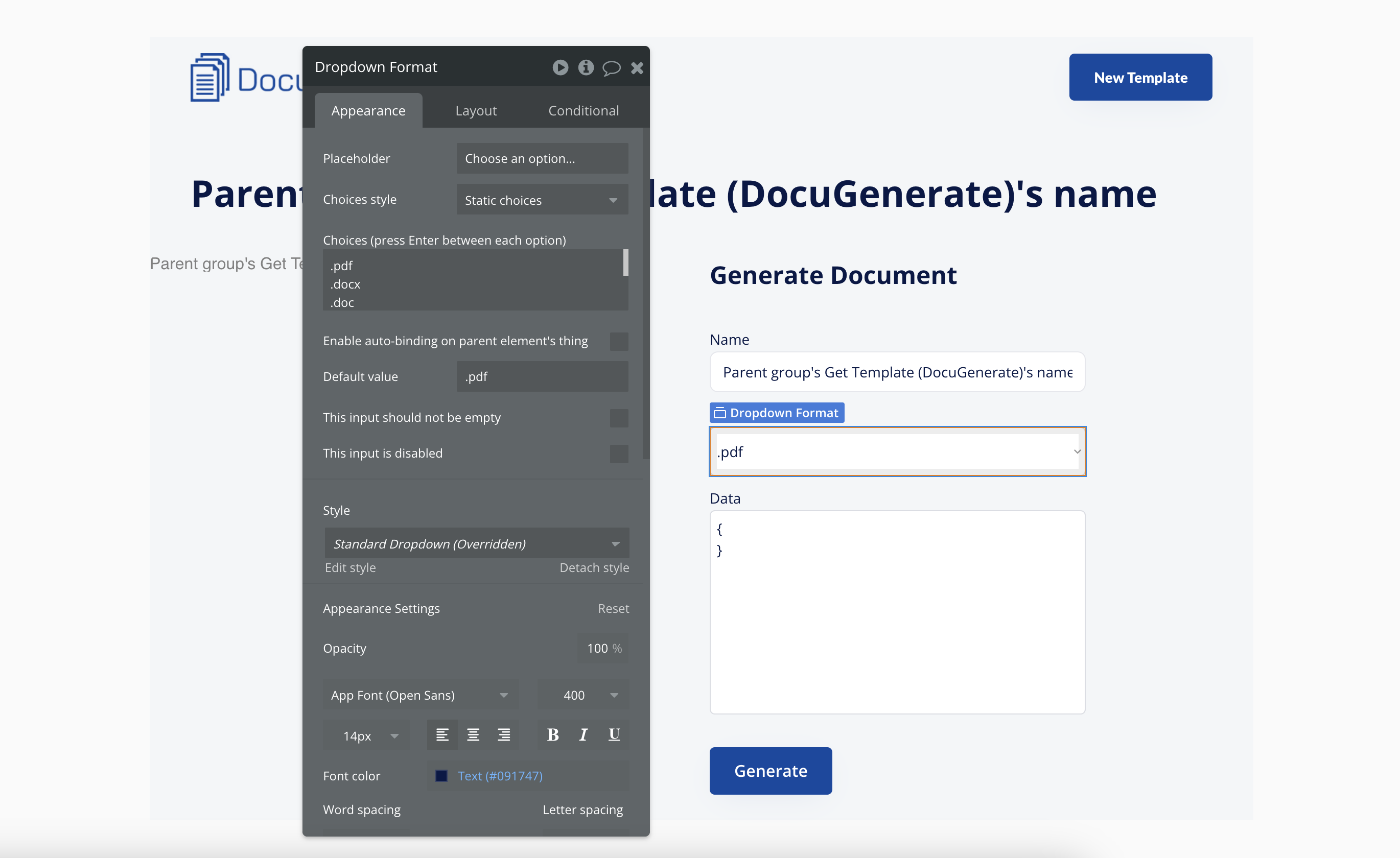The image size is (1400, 858).
Task: Enable auto-binding on parent element's thing
Action: [x=619, y=341]
